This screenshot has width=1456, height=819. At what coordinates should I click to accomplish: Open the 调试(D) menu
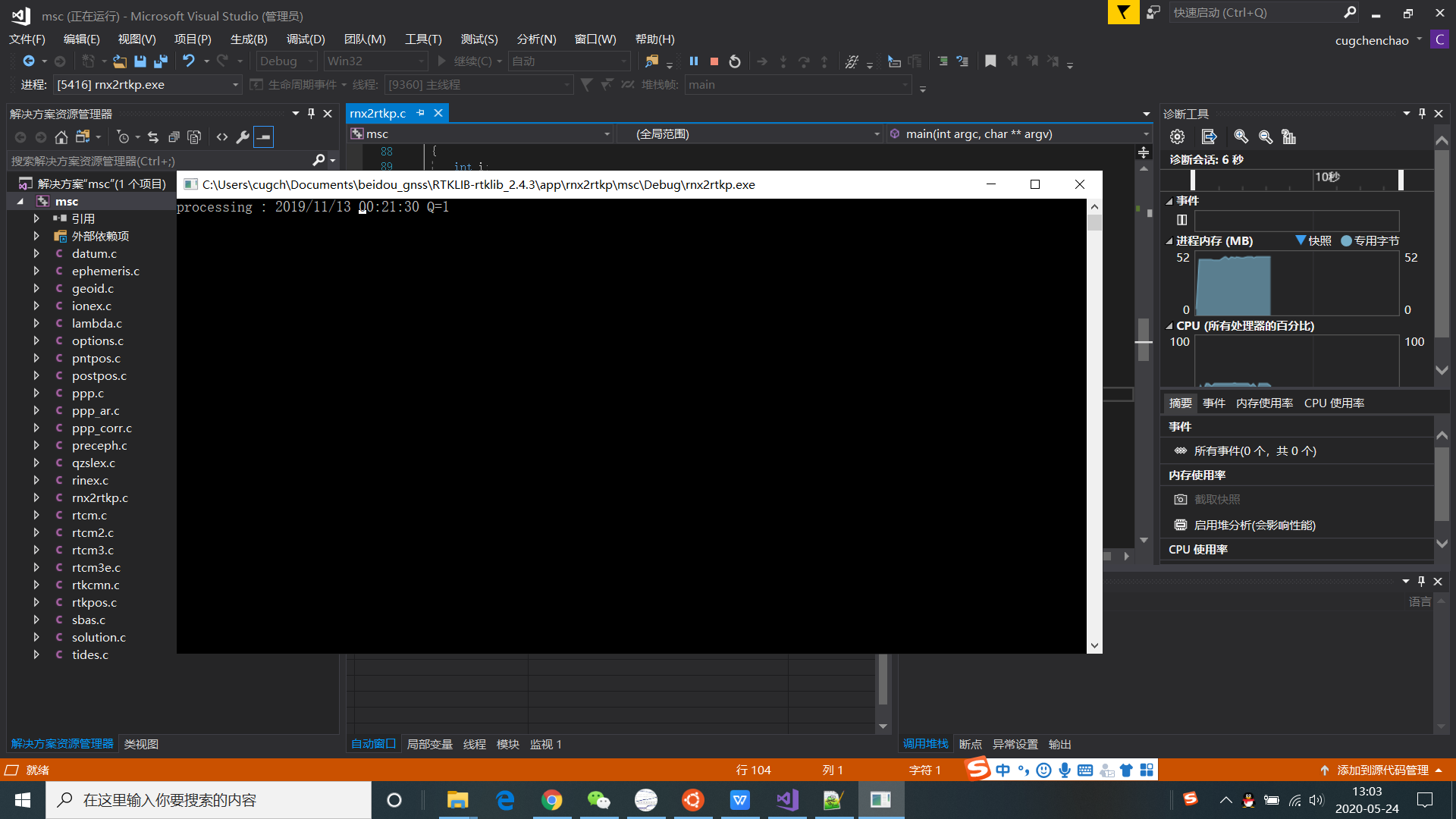click(306, 39)
